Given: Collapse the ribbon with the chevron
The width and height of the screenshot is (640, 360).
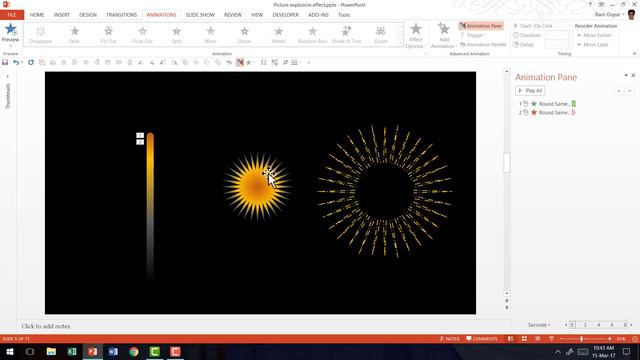Looking at the screenshot, I should coord(634,53).
